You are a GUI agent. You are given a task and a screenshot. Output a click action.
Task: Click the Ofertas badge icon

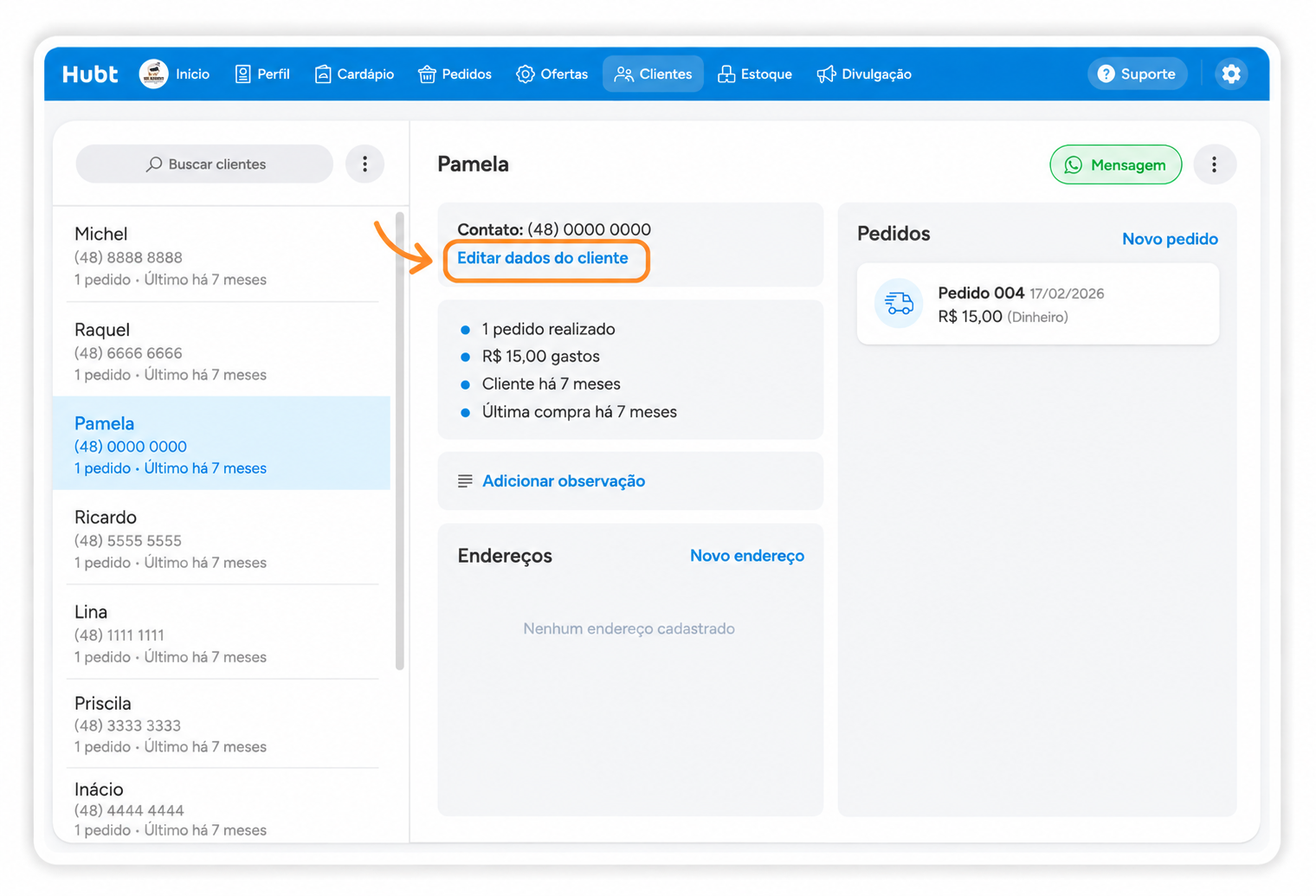click(x=526, y=74)
